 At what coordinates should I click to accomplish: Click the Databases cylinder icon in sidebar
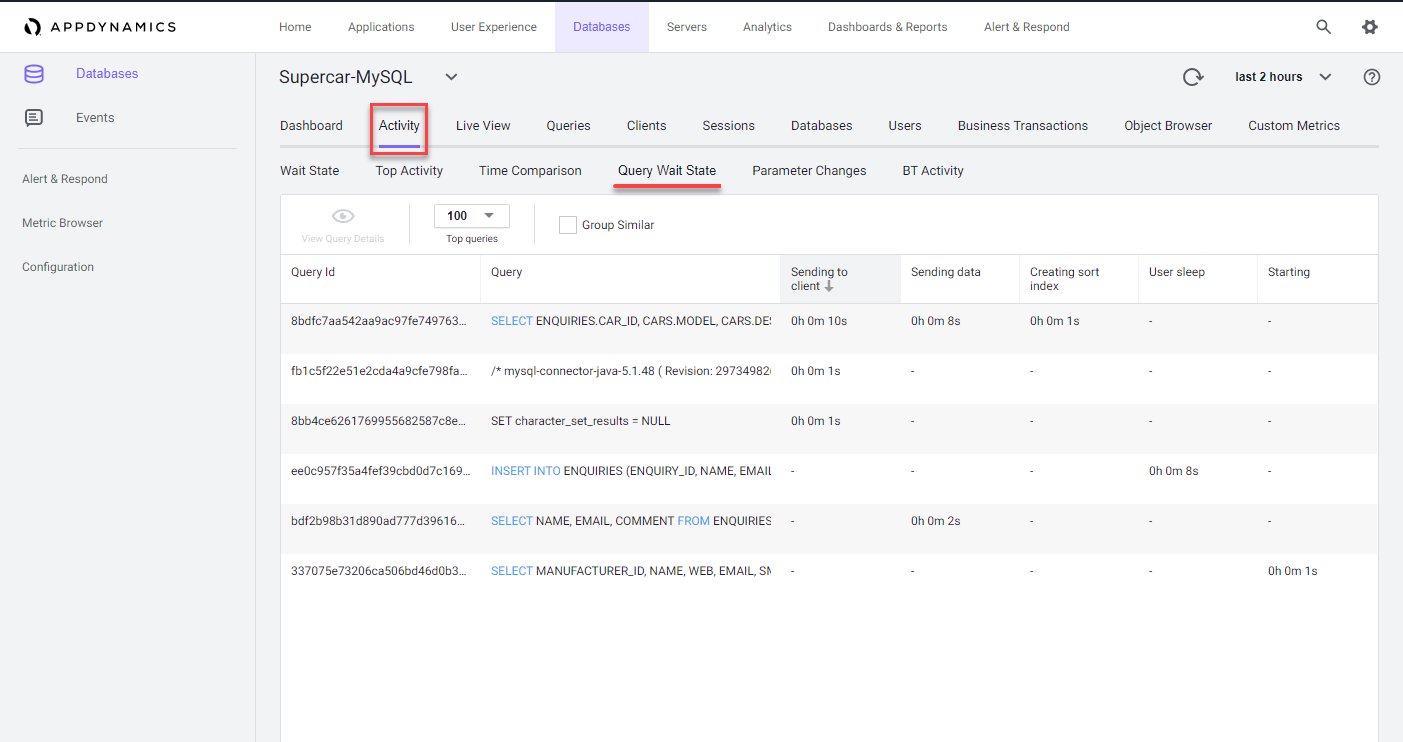point(34,74)
